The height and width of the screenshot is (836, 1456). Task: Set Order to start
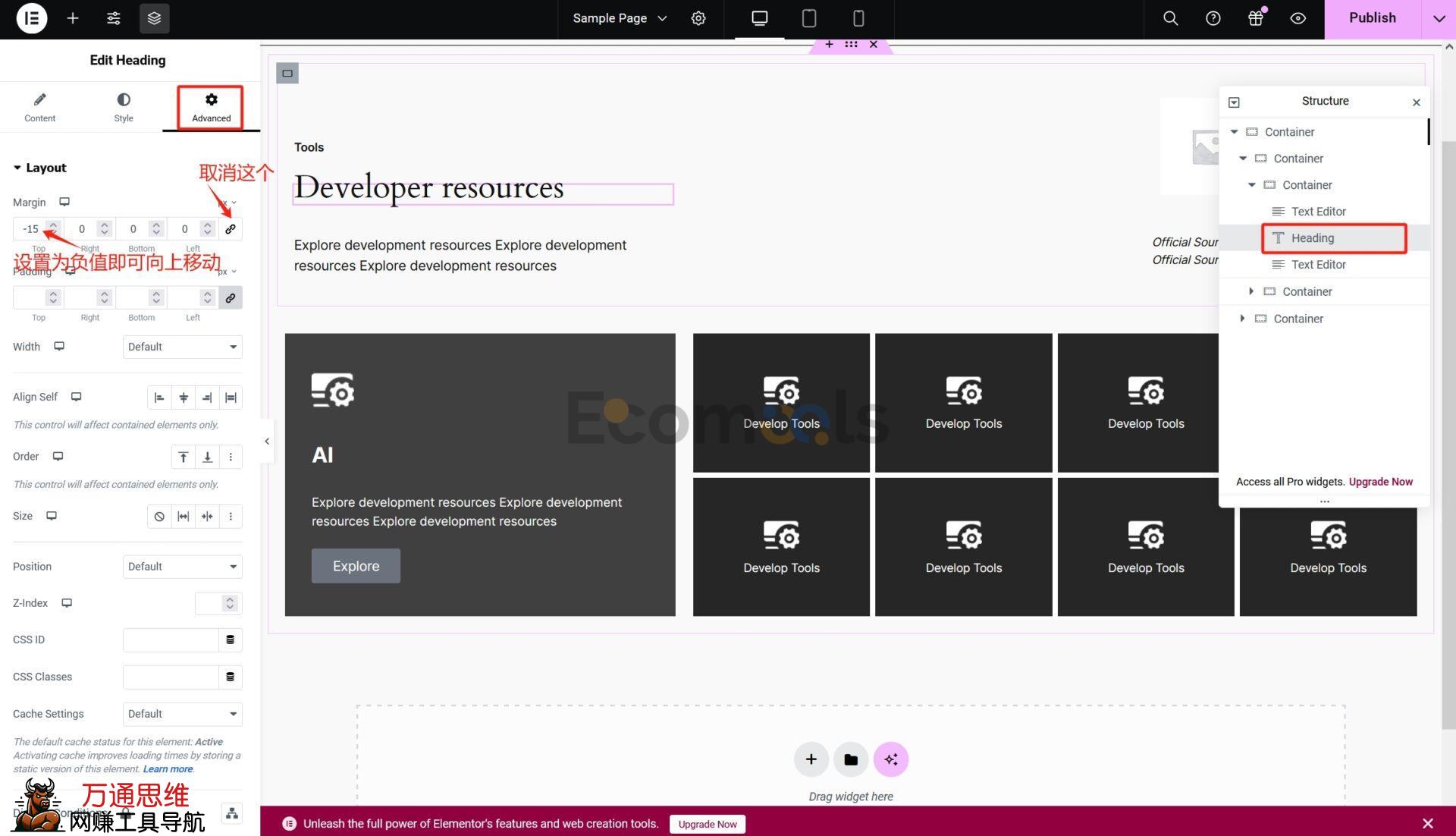tap(184, 457)
